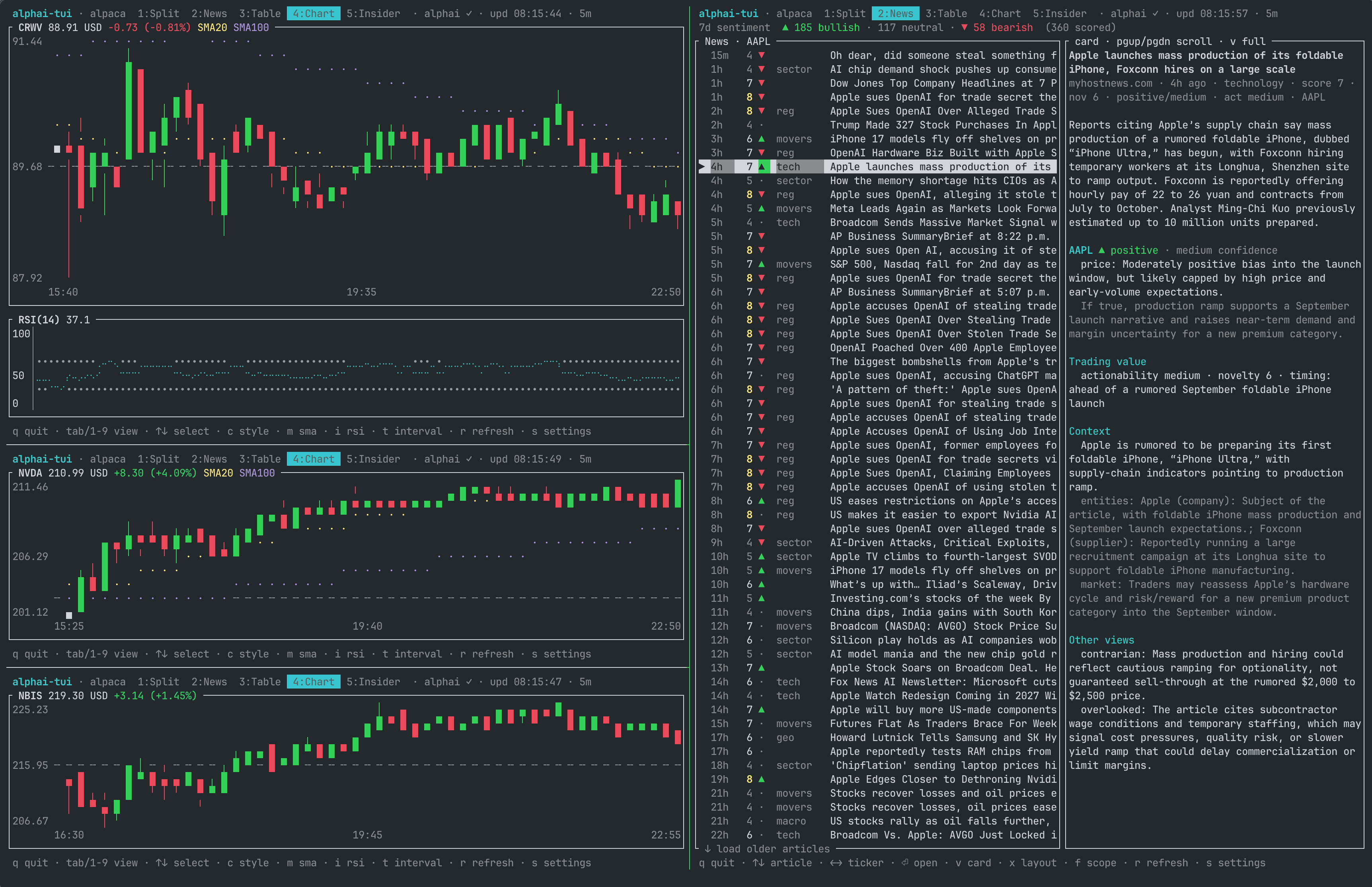The height and width of the screenshot is (887, 1372).
Task: Toggle 'v card' in news footer
Action: [x=973, y=863]
